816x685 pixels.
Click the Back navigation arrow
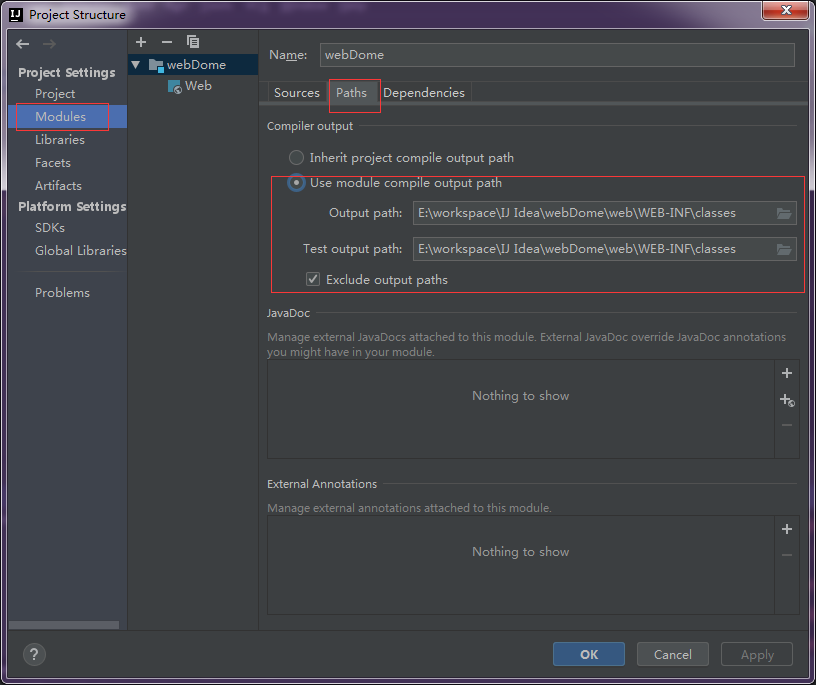click(22, 43)
